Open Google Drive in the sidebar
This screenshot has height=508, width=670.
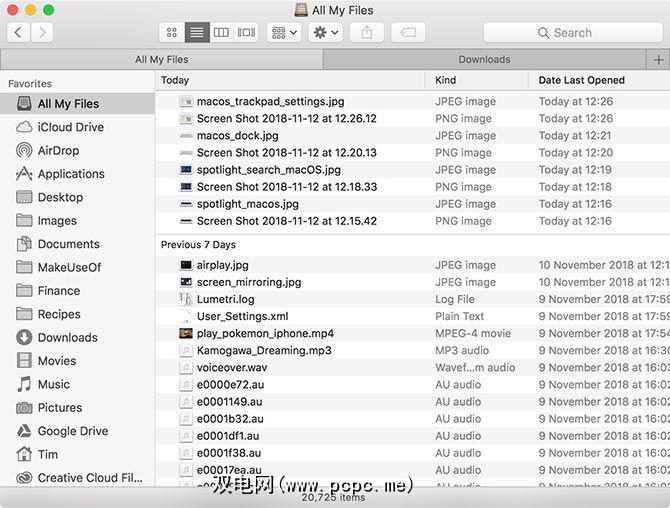coord(72,431)
